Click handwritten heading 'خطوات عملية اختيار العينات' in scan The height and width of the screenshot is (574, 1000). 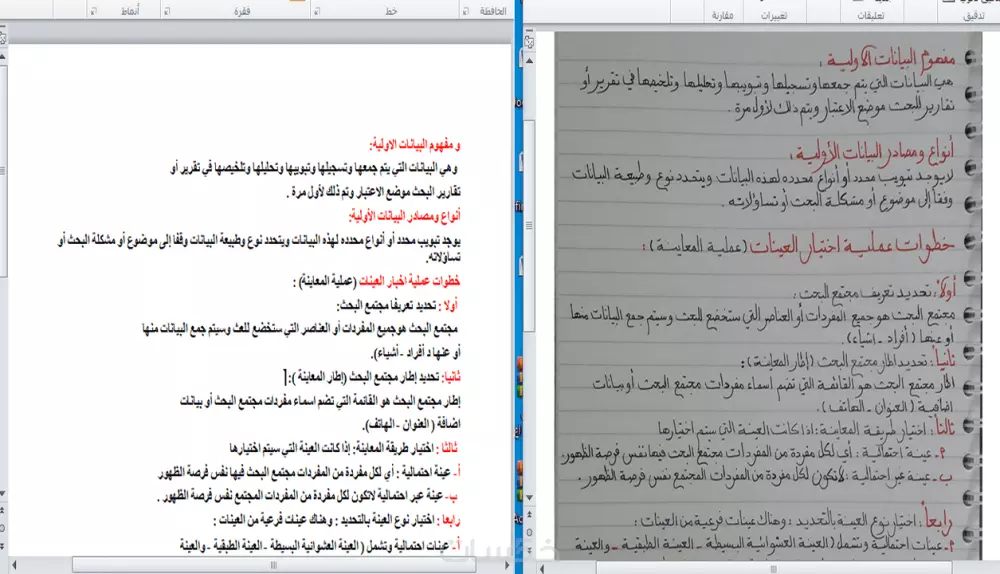851,246
